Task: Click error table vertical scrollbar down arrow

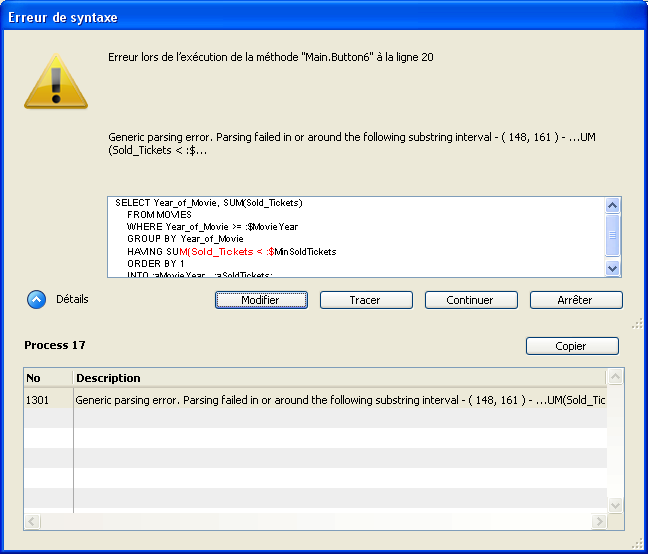Action: [616, 506]
